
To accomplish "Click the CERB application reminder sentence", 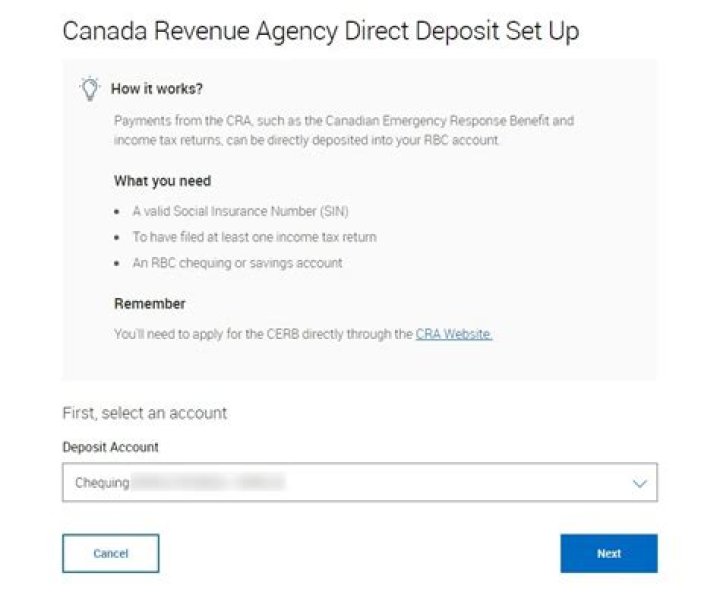I will pyautogui.click(x=303, y=334).
